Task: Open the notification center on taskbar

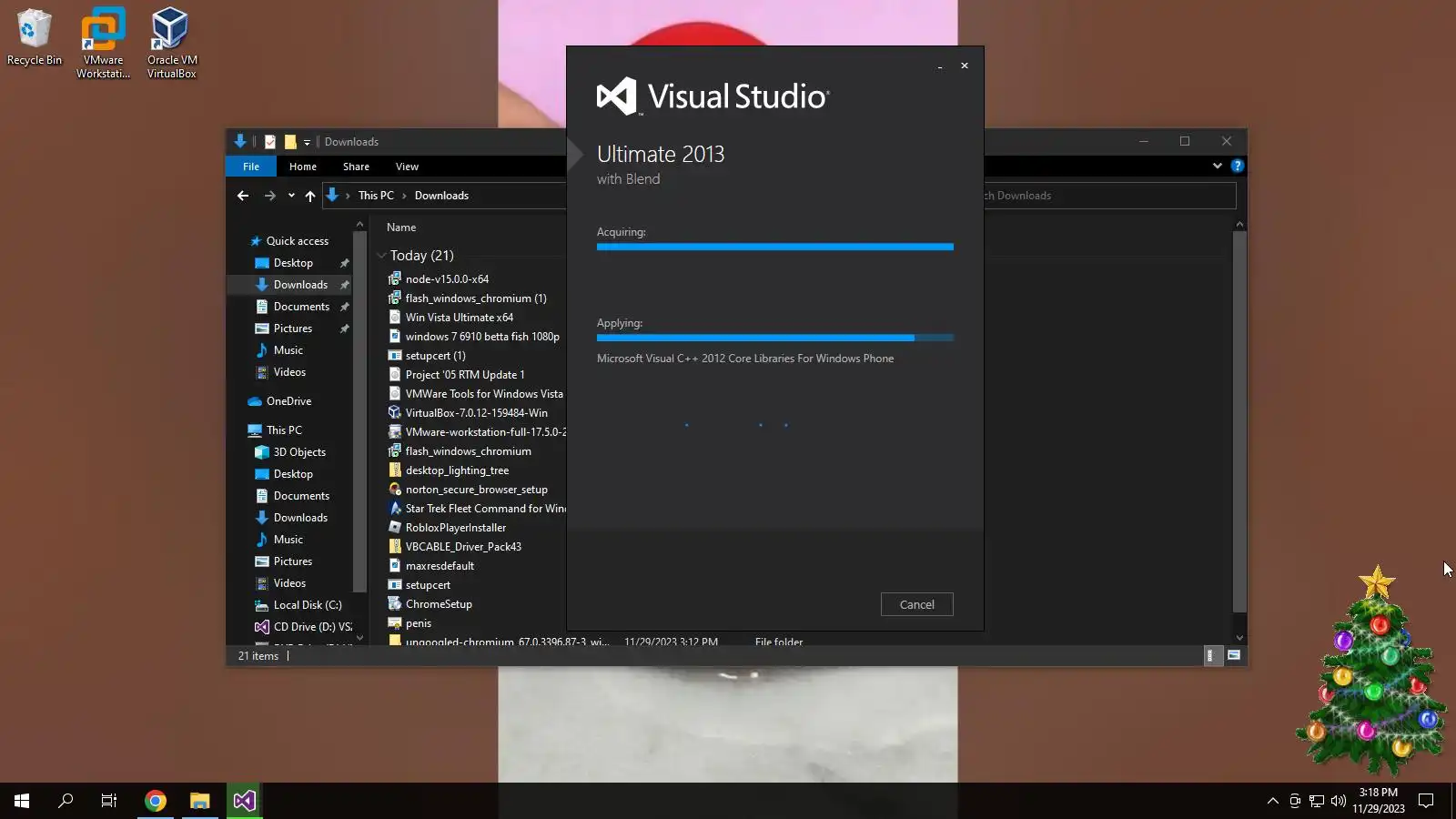Action: point(1426,801)
